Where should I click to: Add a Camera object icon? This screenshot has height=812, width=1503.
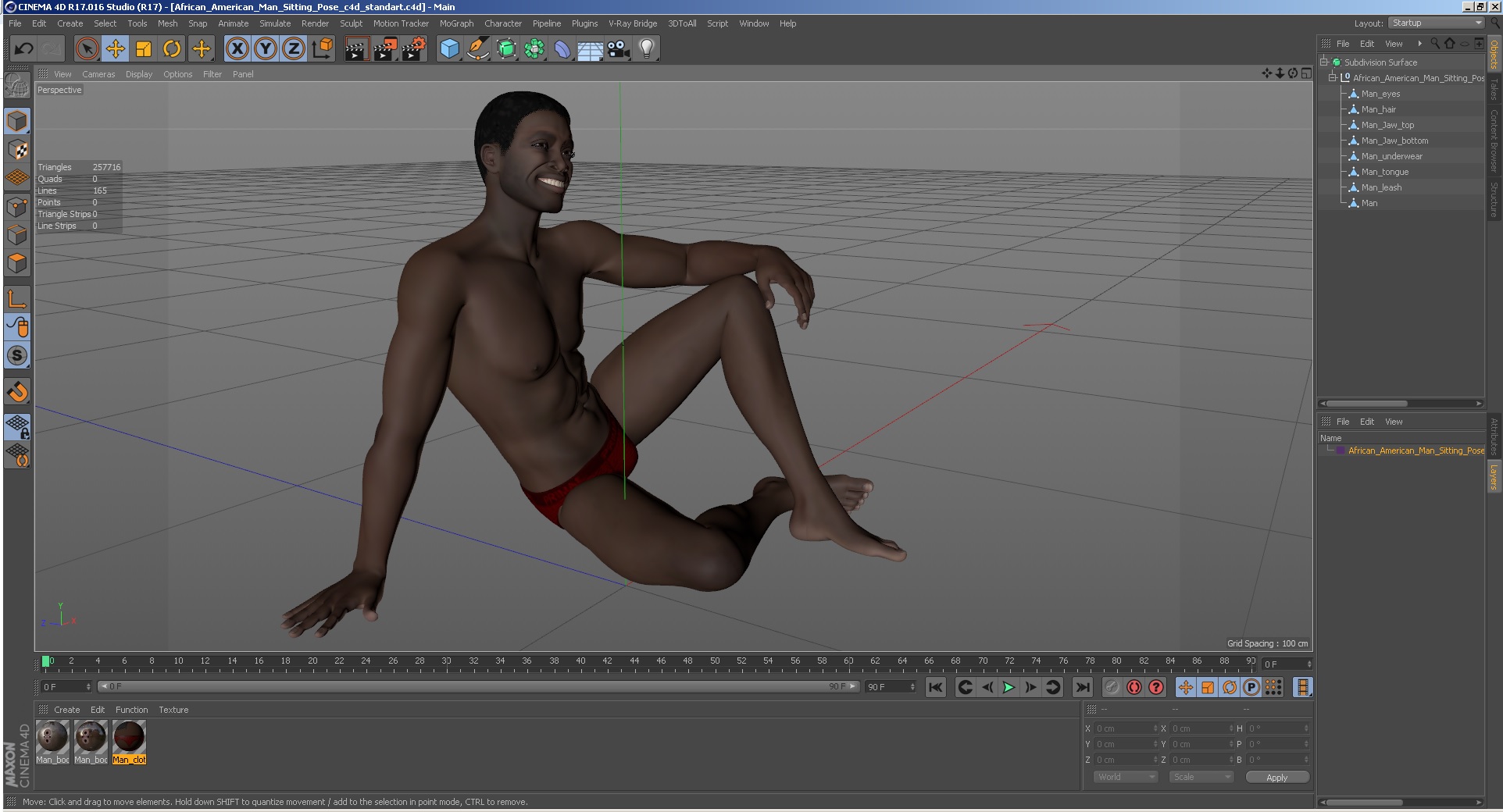(619, 49)
